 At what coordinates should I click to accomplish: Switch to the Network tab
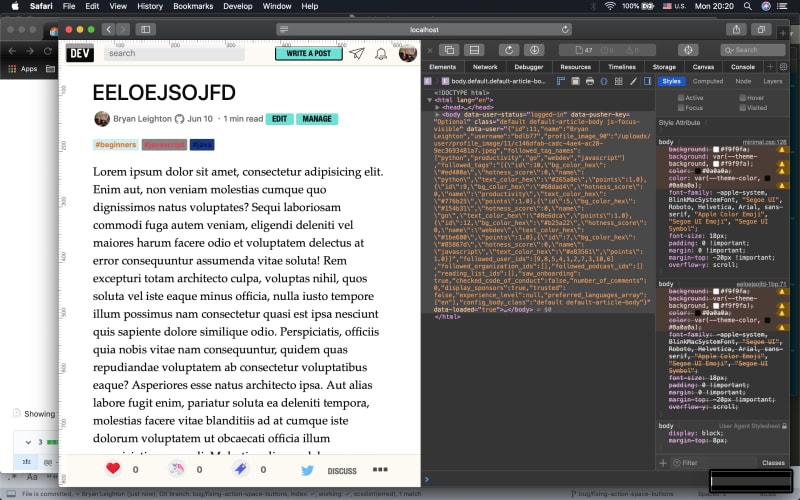coord(485,67)
